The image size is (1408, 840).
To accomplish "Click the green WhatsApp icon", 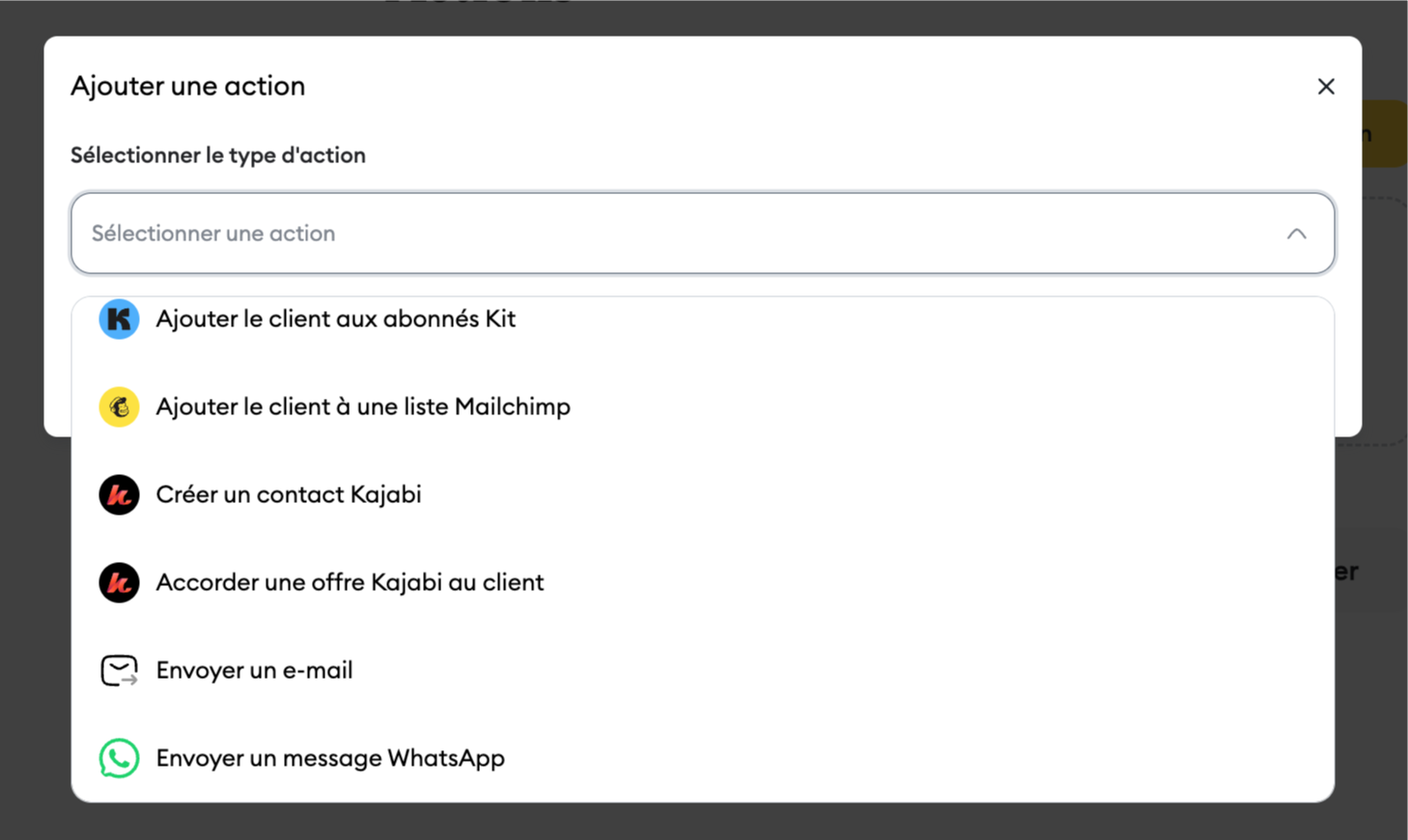I will [119, 758].
